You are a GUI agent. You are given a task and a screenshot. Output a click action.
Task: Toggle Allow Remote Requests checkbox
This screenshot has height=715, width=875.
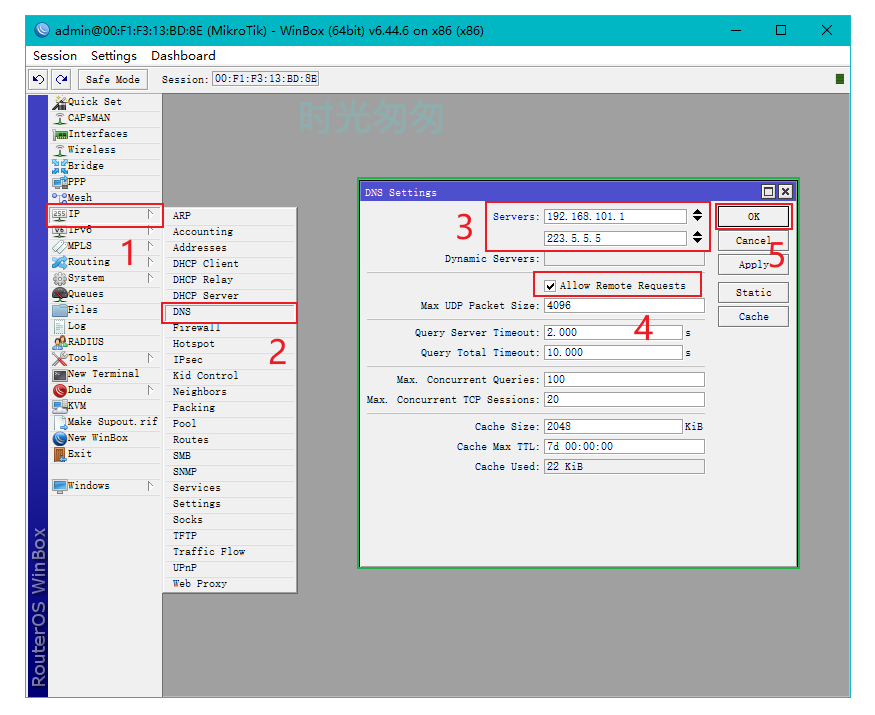[x=550, y=286]
